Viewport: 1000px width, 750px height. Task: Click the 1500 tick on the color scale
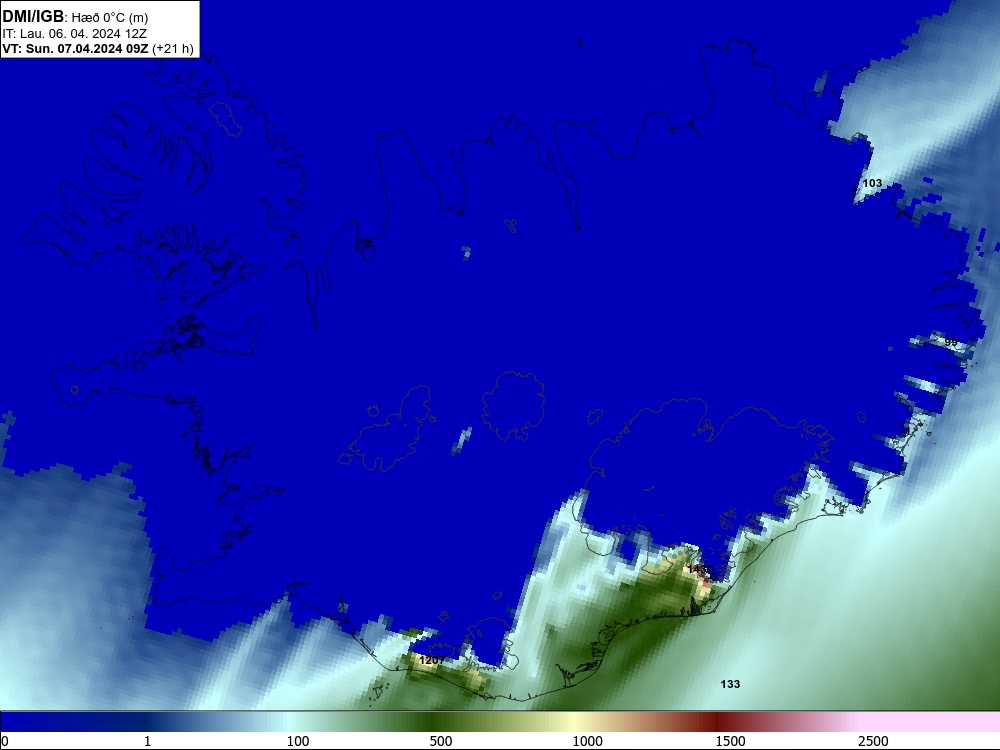coord(730,741)
